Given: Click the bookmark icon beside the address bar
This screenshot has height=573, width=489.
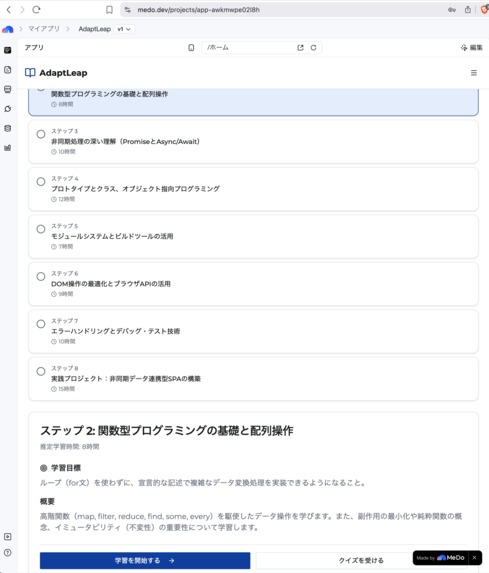Looking at the screenshot, I should pyautogui.click(x=109, y=10).
